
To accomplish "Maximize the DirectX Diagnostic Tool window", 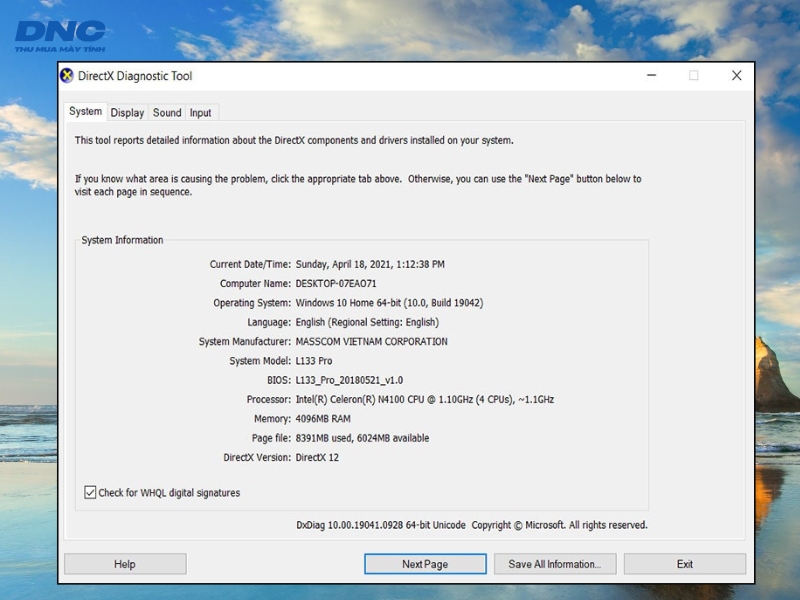I will [694, 76].
